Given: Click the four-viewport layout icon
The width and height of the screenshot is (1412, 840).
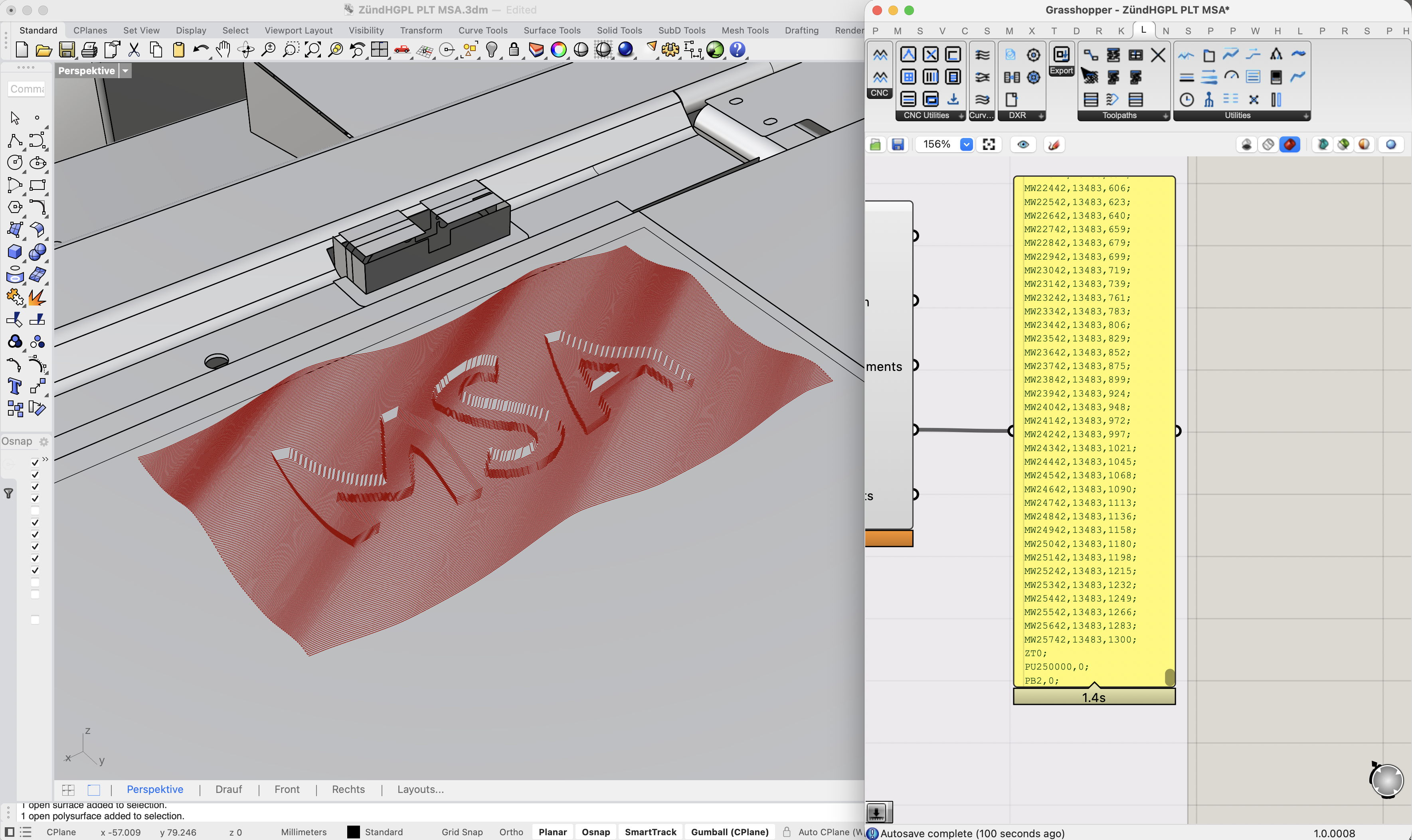Looking at the screenshot, I should click(x=380, y=50).
